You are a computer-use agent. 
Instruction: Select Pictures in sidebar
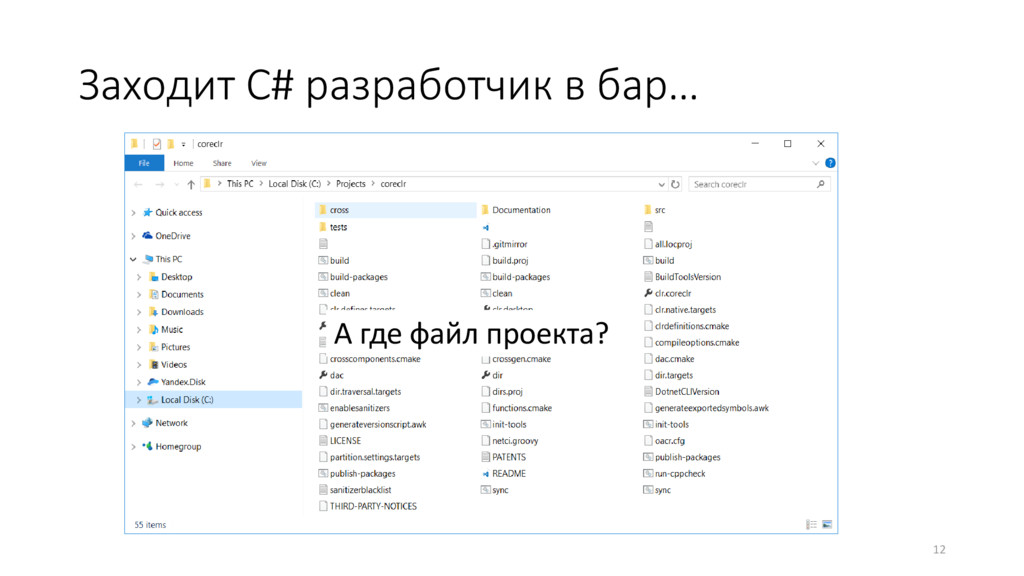(x=175, y=347)
